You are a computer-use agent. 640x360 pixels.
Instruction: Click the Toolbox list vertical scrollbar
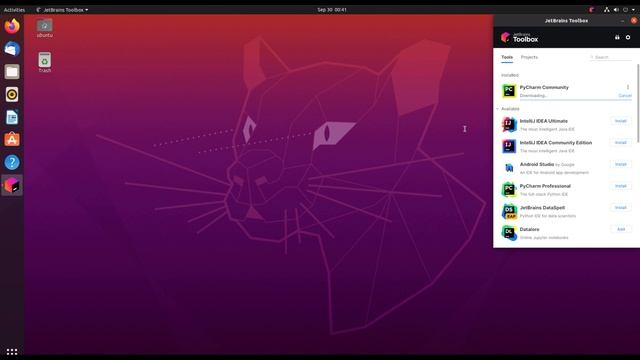coord(638,102)
